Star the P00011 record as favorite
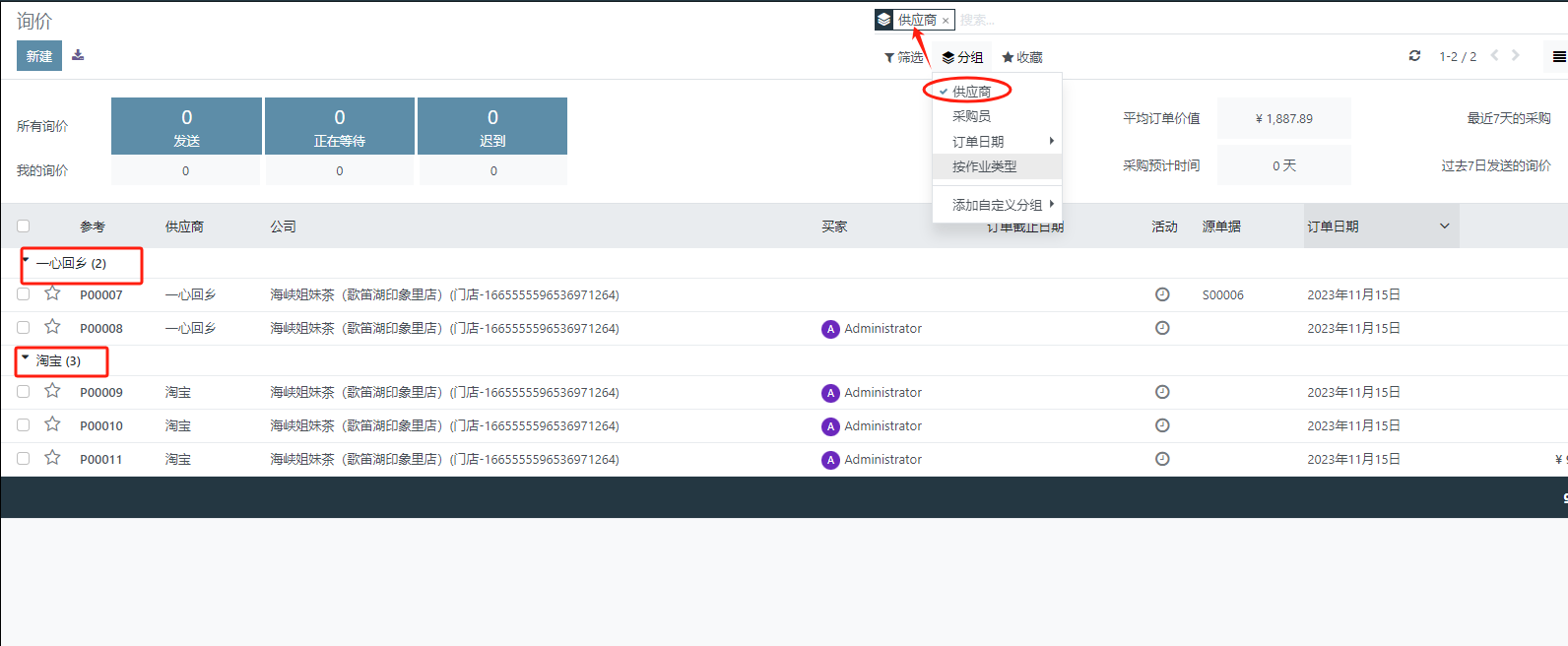 pyautogui.click(x=53, y=458)
